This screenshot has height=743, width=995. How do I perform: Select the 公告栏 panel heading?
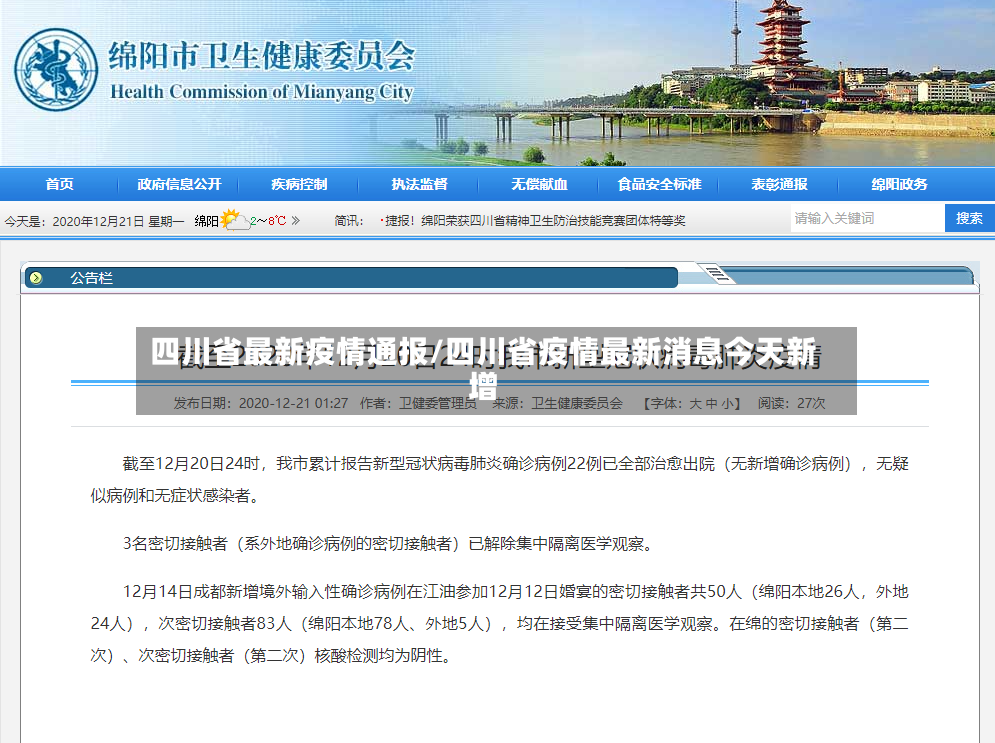click(x=91, y=278)
